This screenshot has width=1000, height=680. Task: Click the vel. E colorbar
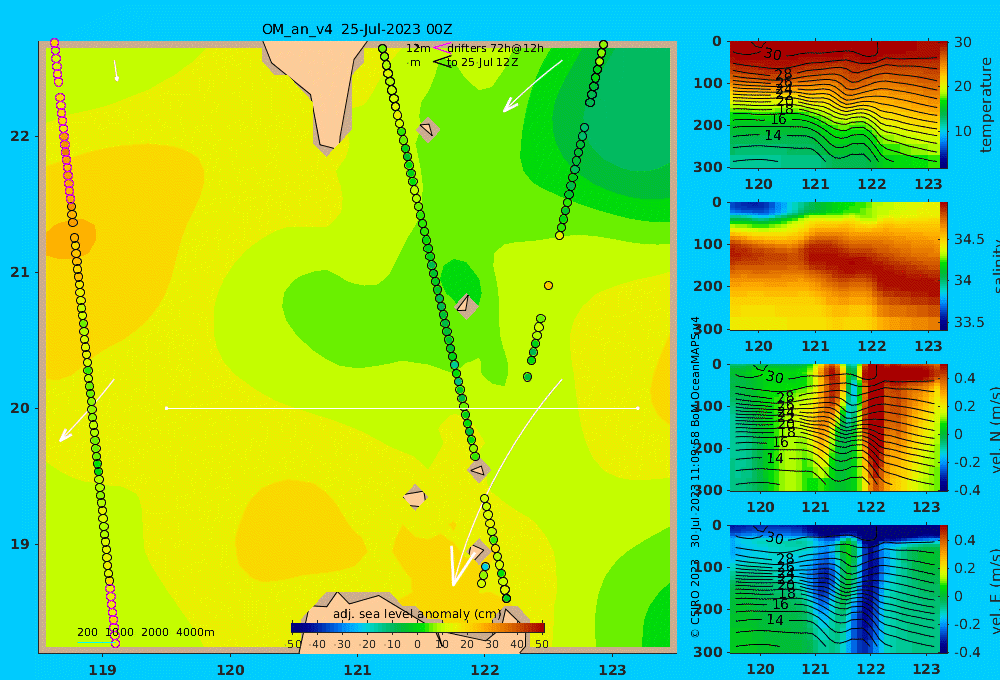943,589
